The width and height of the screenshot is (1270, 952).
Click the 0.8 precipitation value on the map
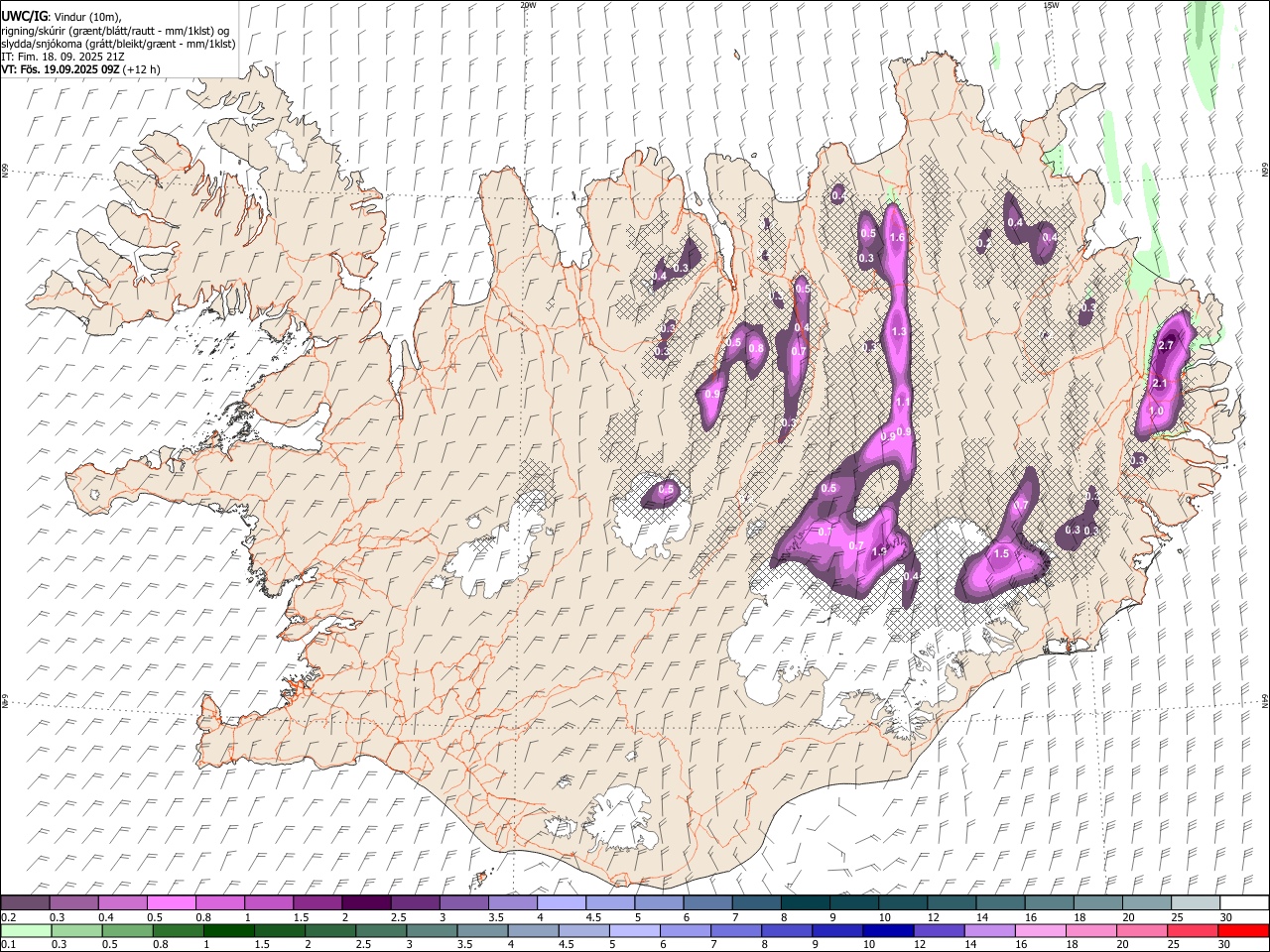coord(756,348)
